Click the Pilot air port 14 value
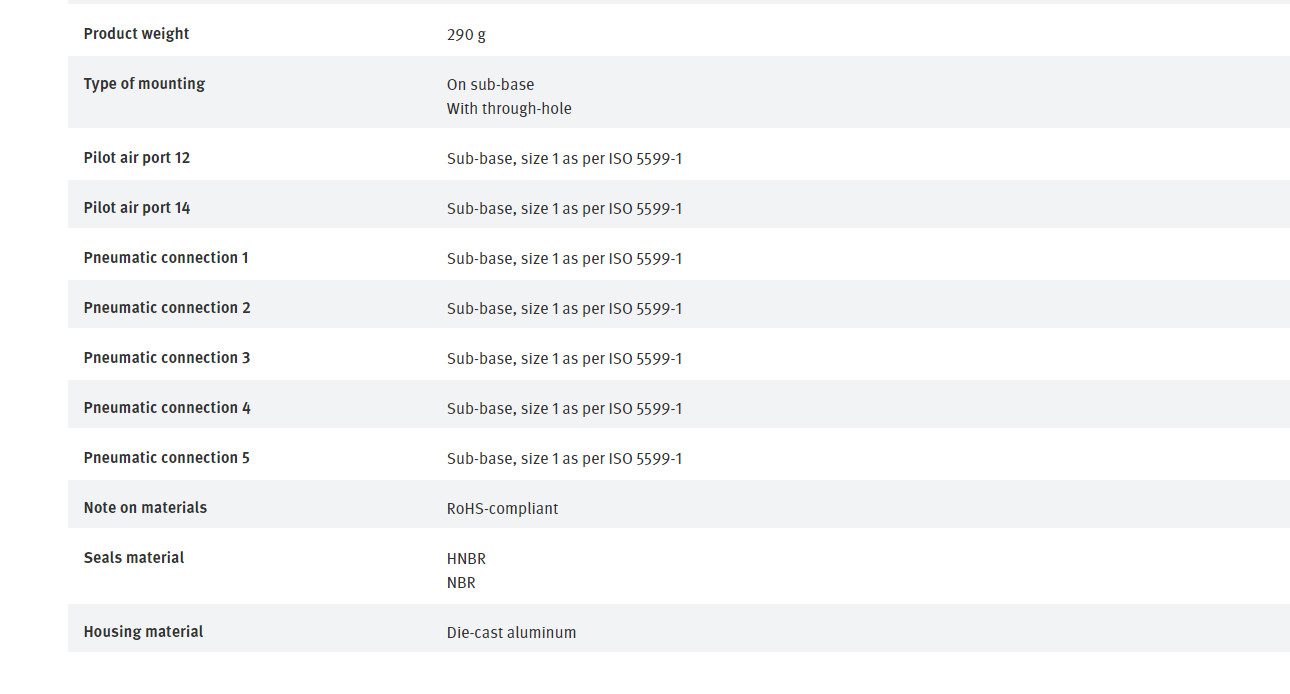The height and width of the screenshot is (694, 1290). point(564,209)
